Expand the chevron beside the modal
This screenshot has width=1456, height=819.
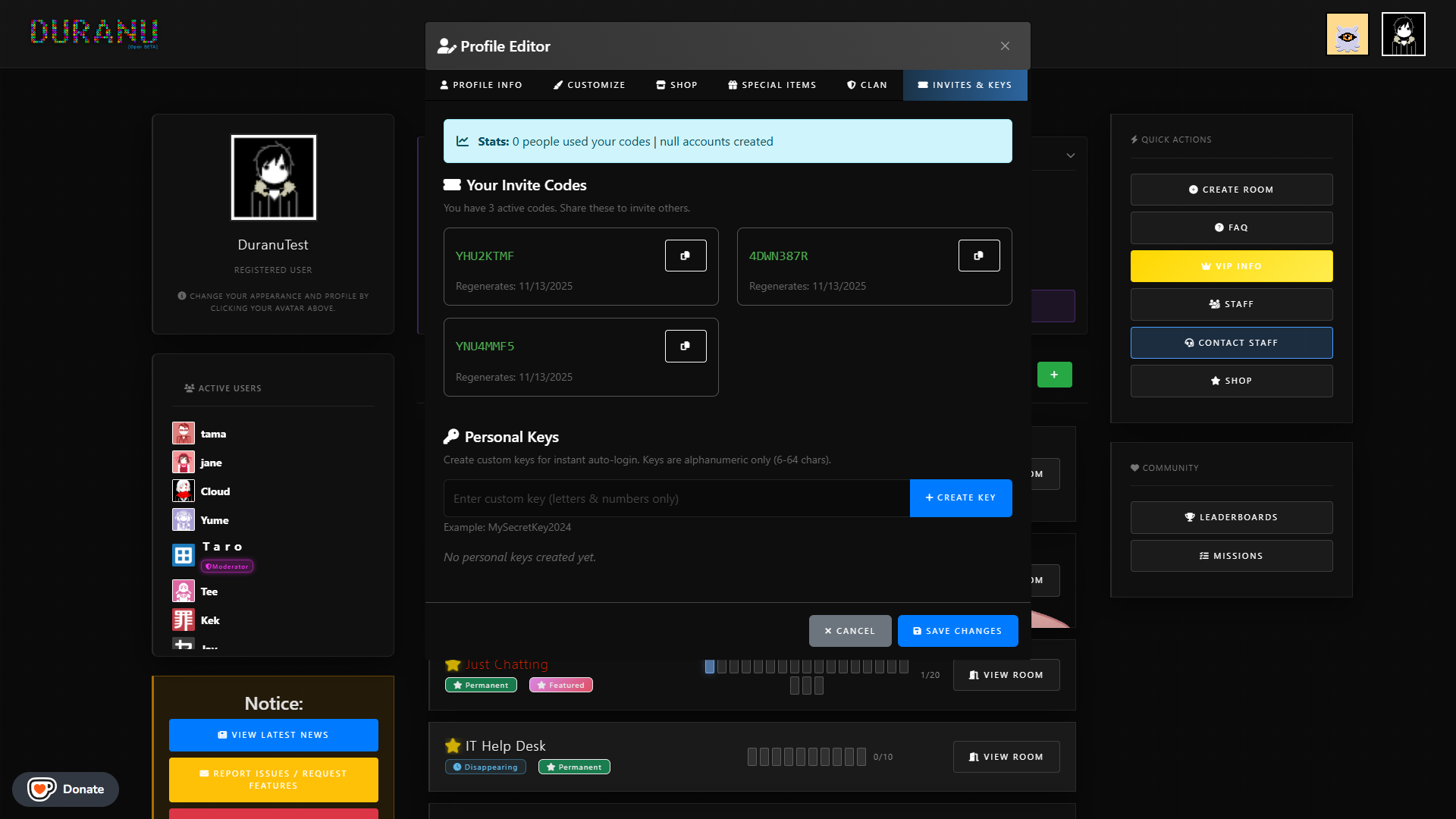[x=1071, y=155]
